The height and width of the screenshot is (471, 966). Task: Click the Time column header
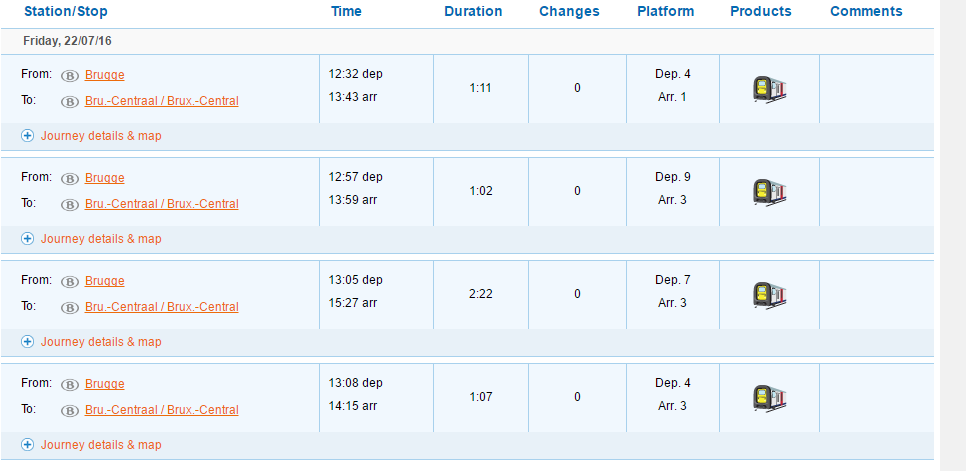[346, 11]
